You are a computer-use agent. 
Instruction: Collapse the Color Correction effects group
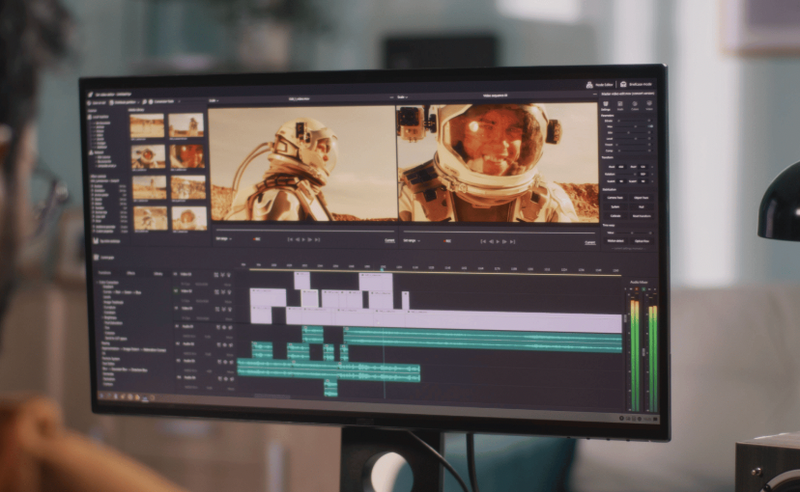97,282
